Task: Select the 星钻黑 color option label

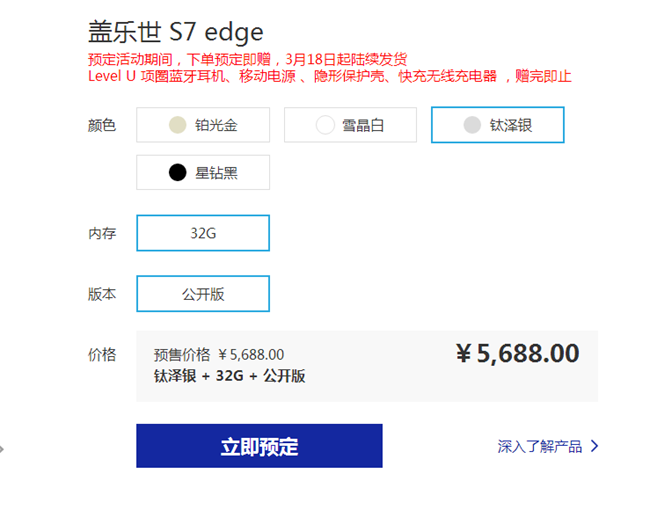Action: pos(216,173)
